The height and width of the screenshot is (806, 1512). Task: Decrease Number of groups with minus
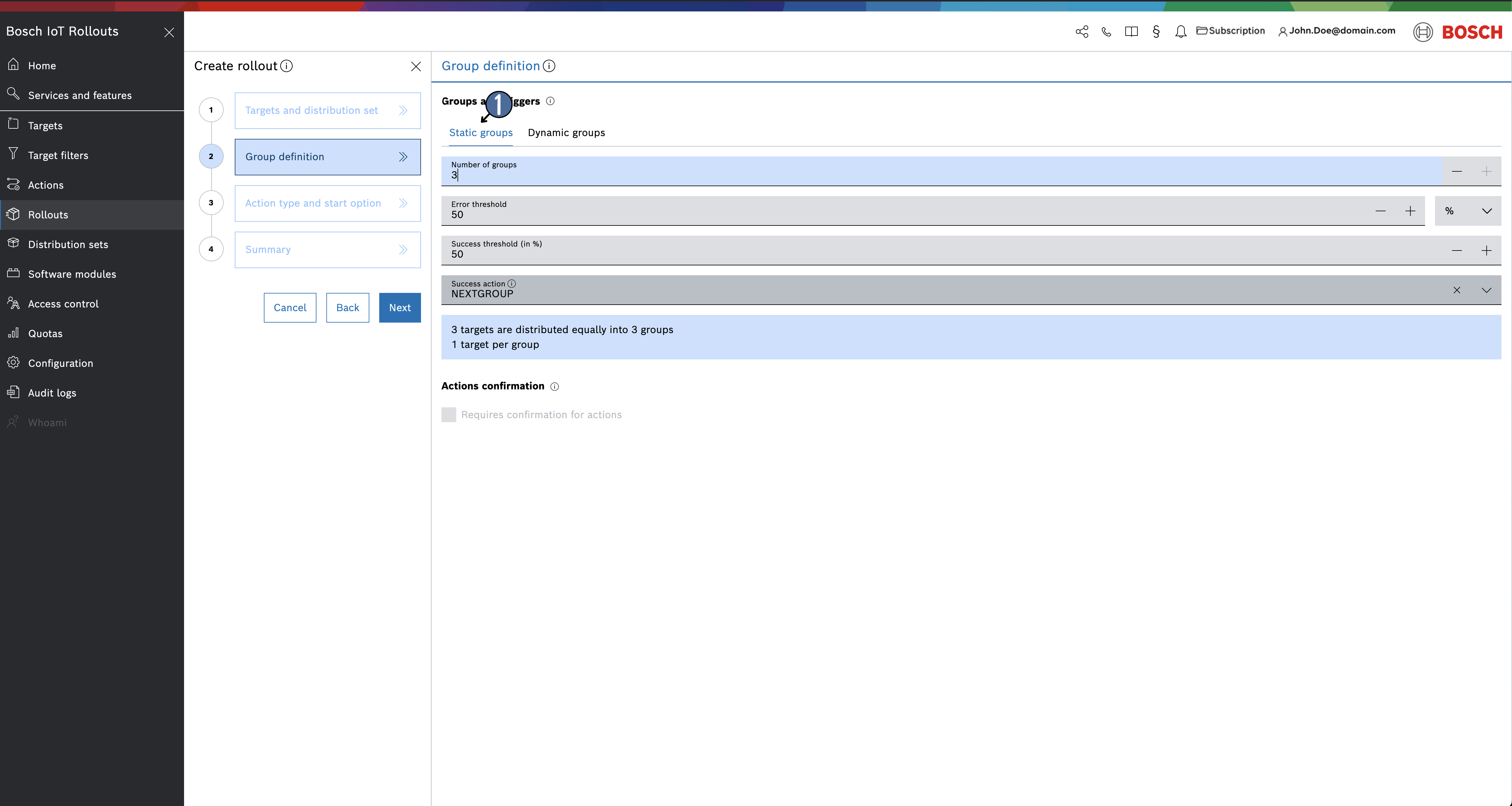pyautogui.click(x=1457, y=171)
